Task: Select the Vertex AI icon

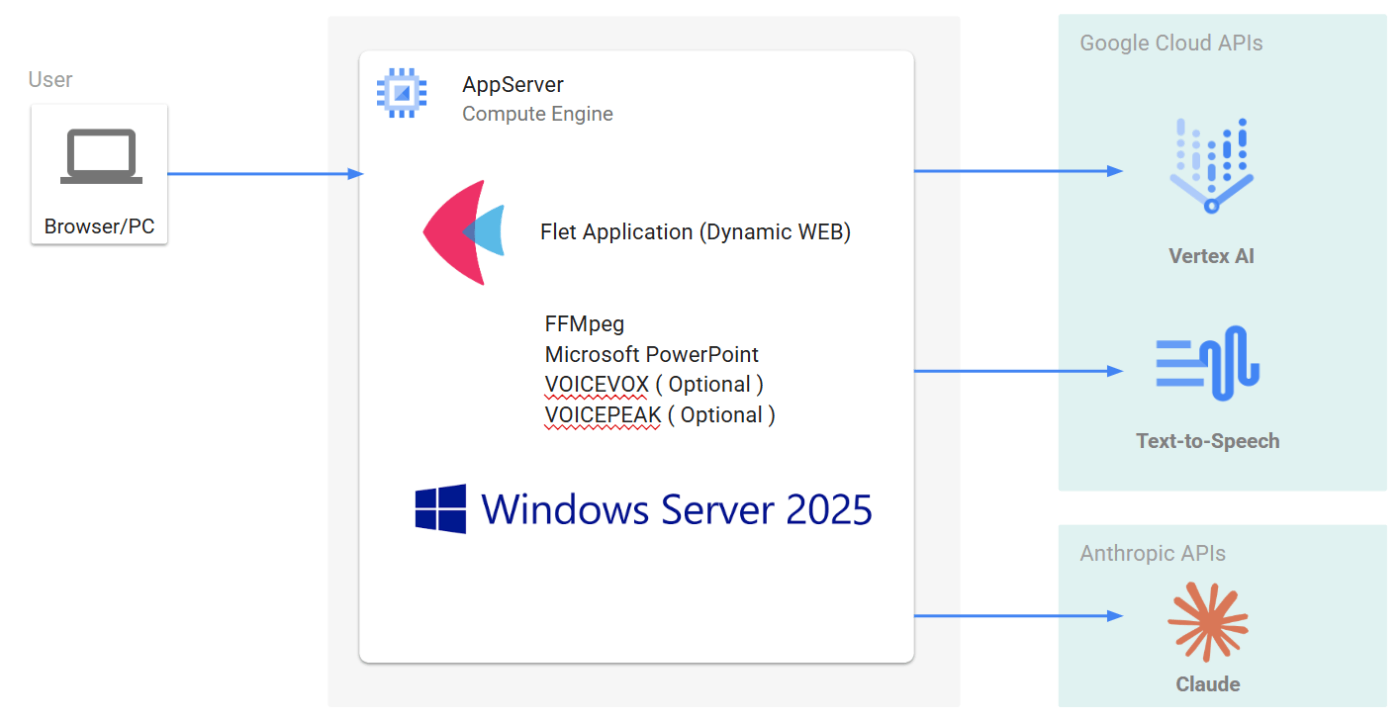Action: click(x=1211, y=165)
